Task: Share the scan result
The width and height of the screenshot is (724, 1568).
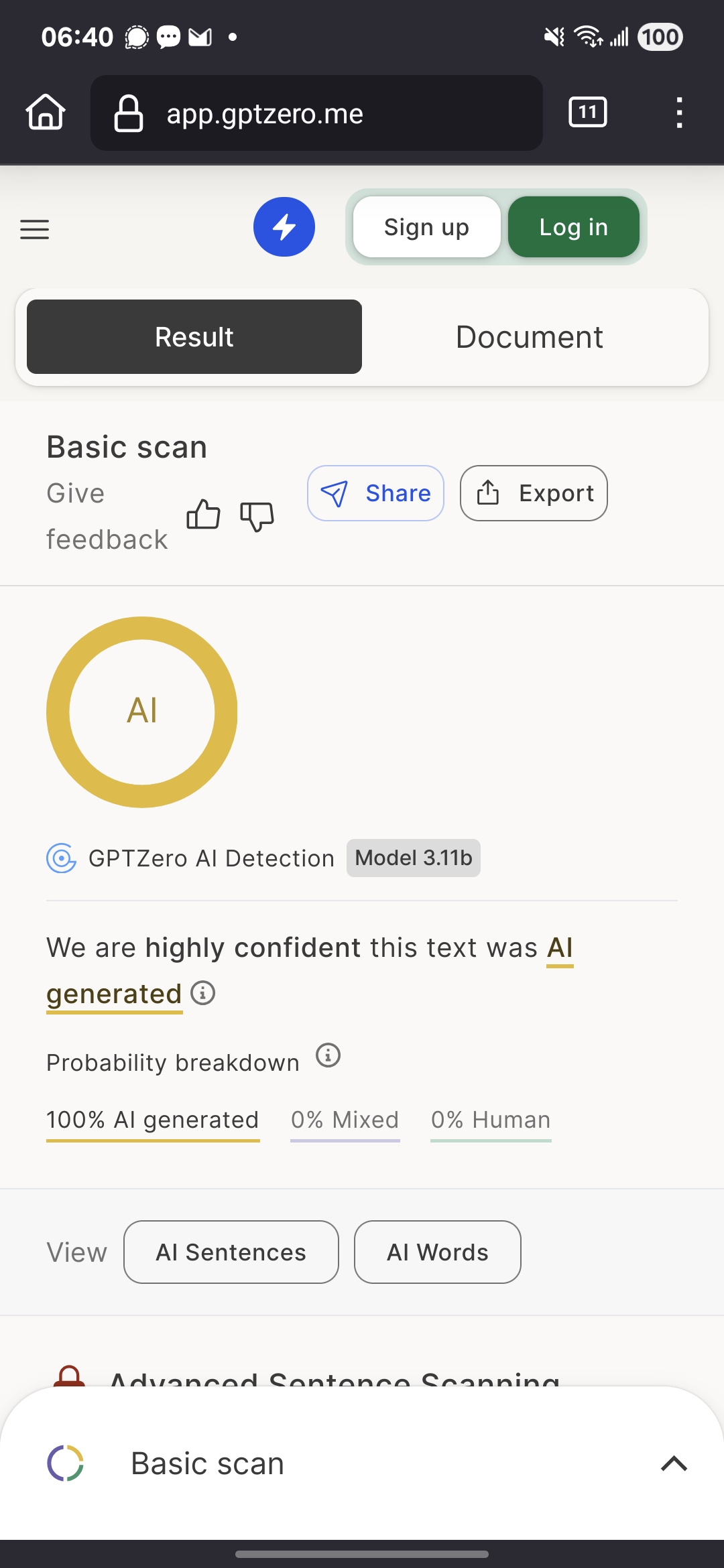Action: point(375,493)
